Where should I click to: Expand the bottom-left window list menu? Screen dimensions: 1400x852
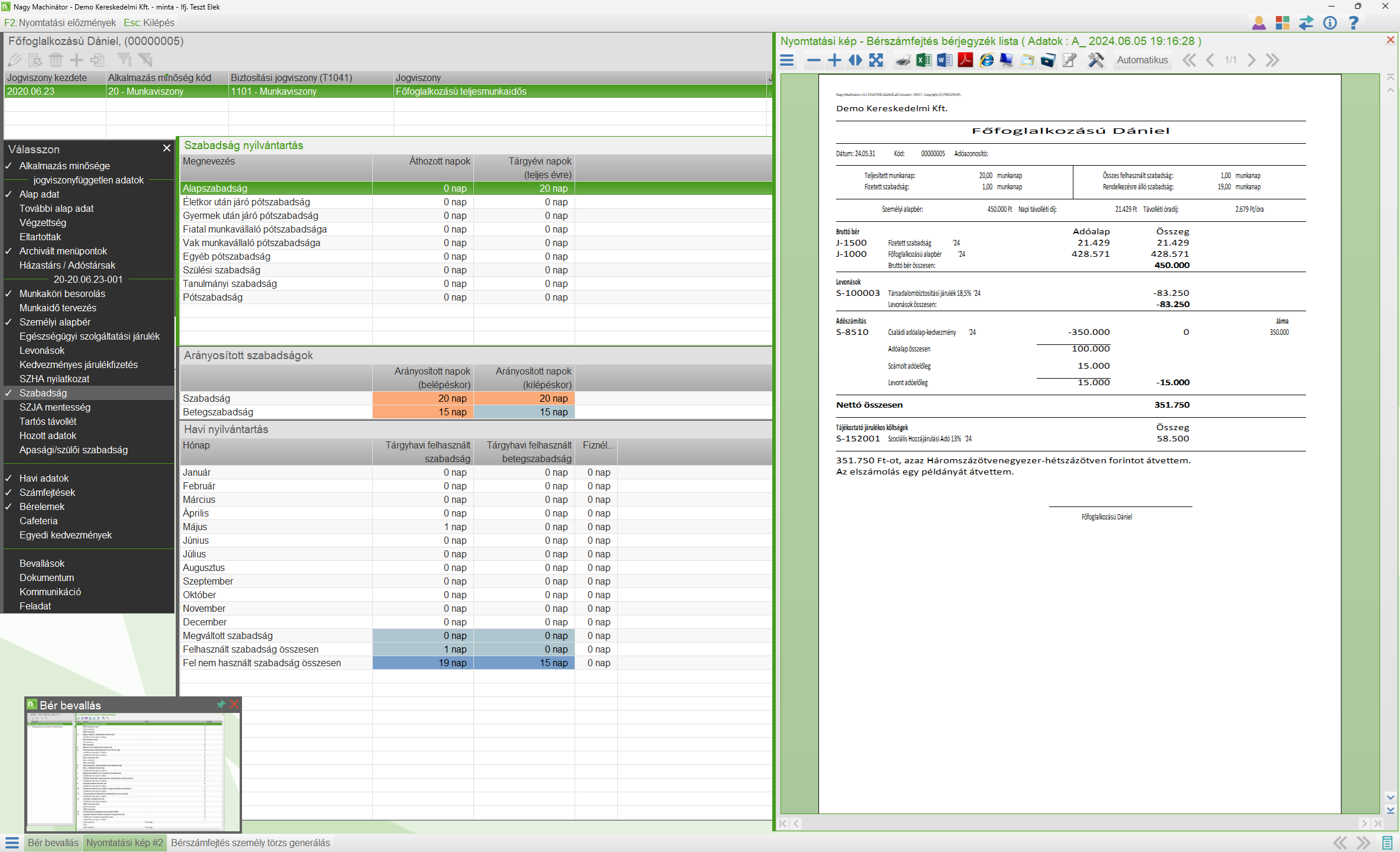tap(12, 843)
